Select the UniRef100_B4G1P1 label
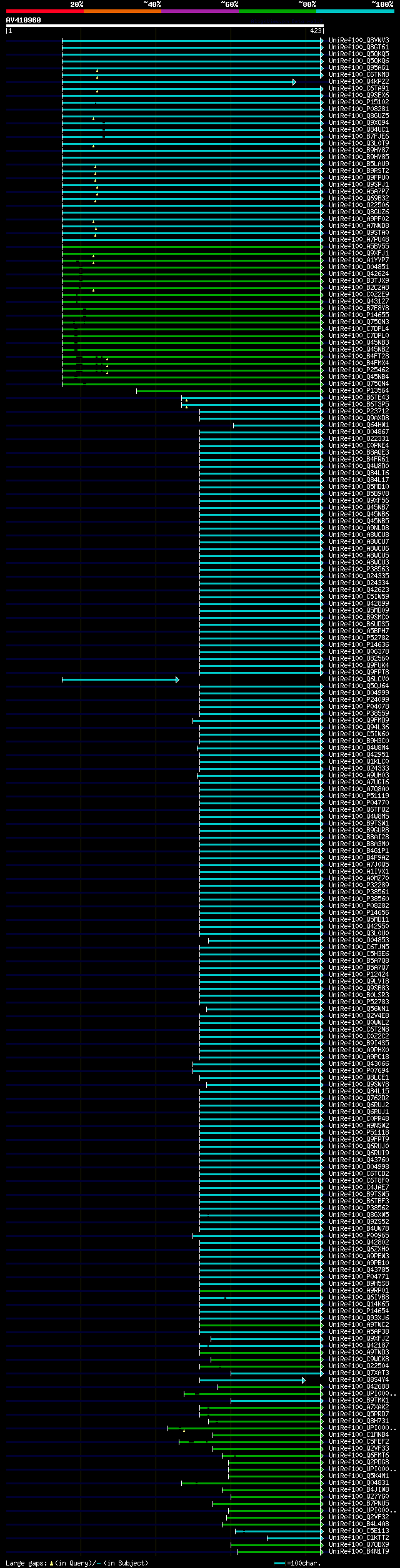The height and width of the screenshot is (1568, 400). 359,851
